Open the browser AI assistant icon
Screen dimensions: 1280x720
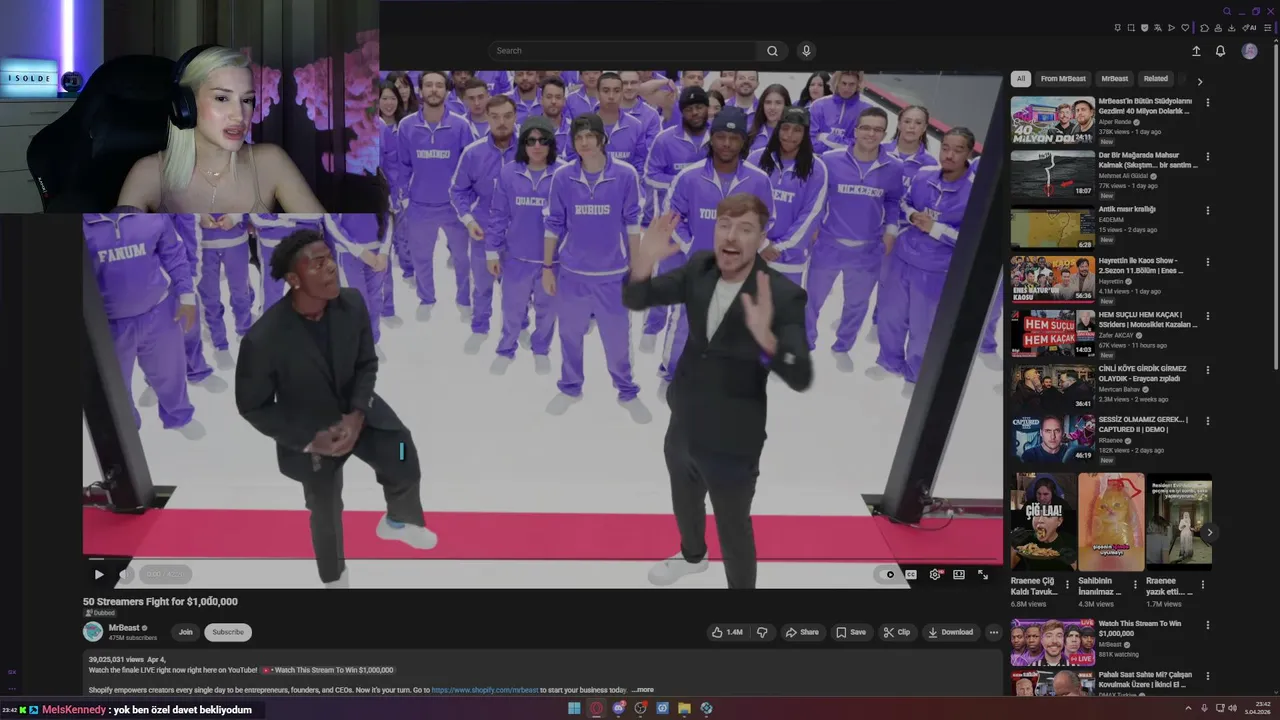tap(1249, 28)
